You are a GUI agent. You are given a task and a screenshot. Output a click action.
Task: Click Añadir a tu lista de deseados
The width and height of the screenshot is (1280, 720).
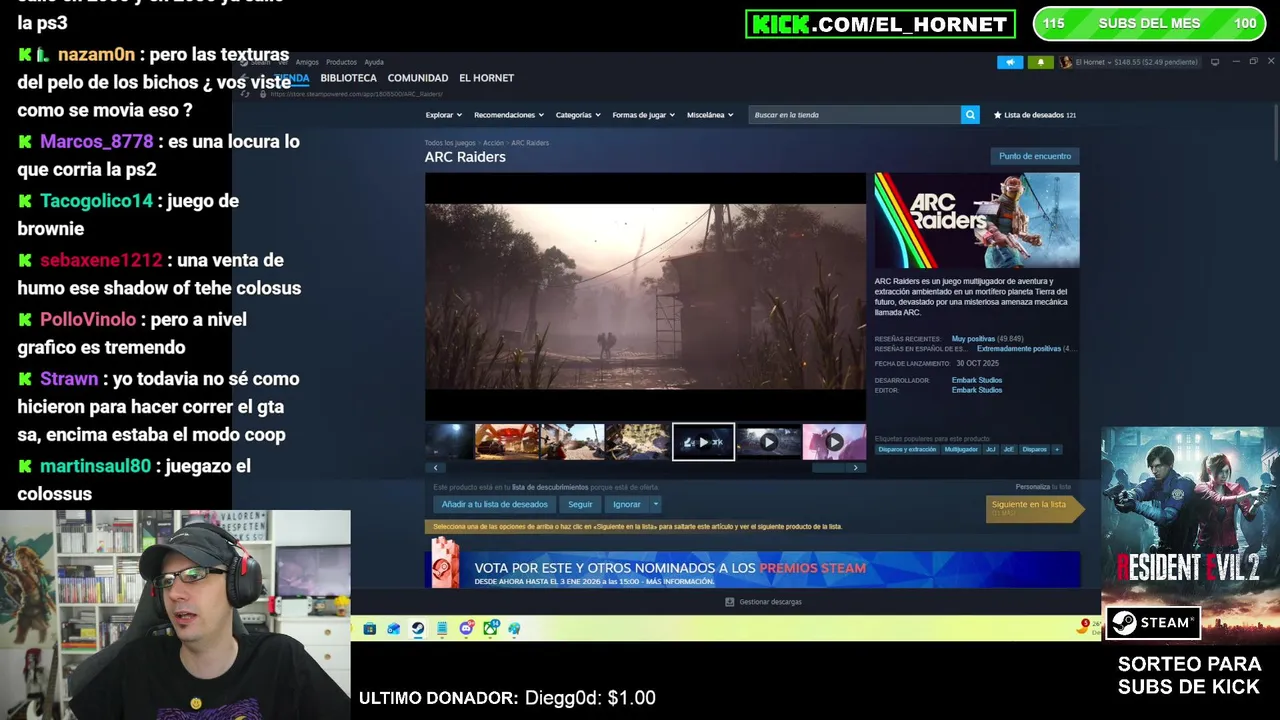pos(494,505)
